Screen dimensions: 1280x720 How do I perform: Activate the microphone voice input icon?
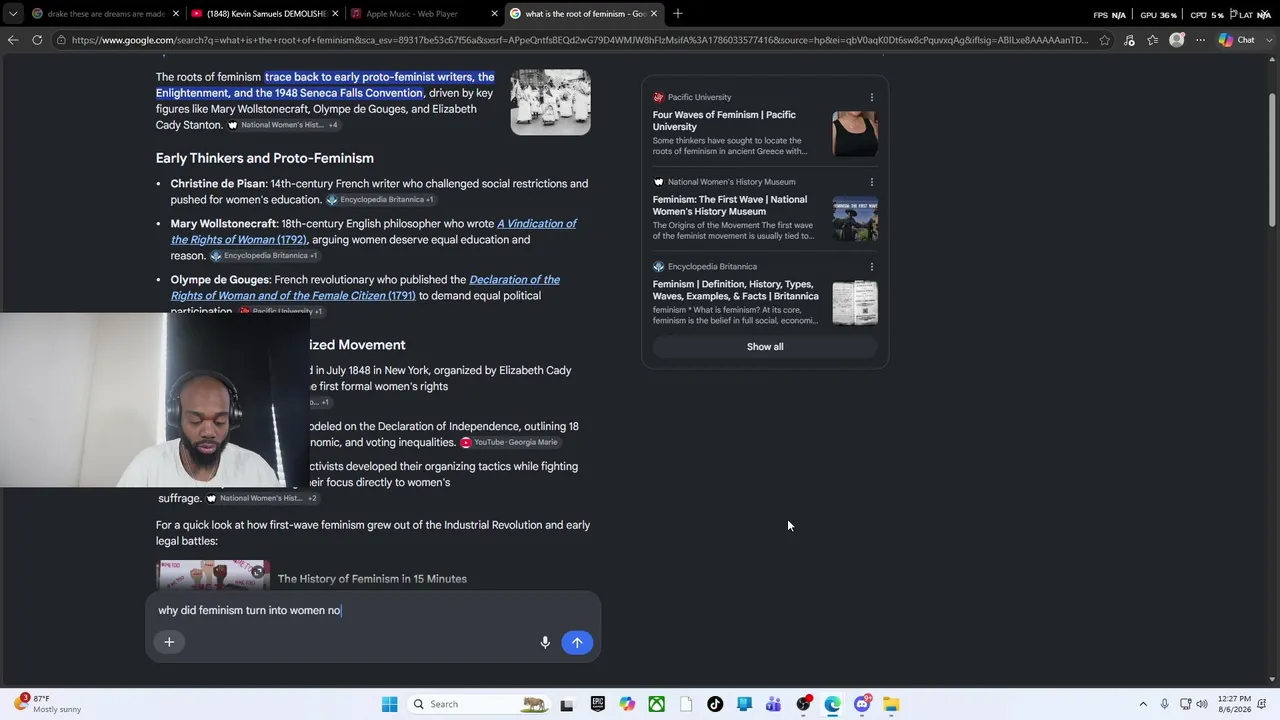coord(545,642)
